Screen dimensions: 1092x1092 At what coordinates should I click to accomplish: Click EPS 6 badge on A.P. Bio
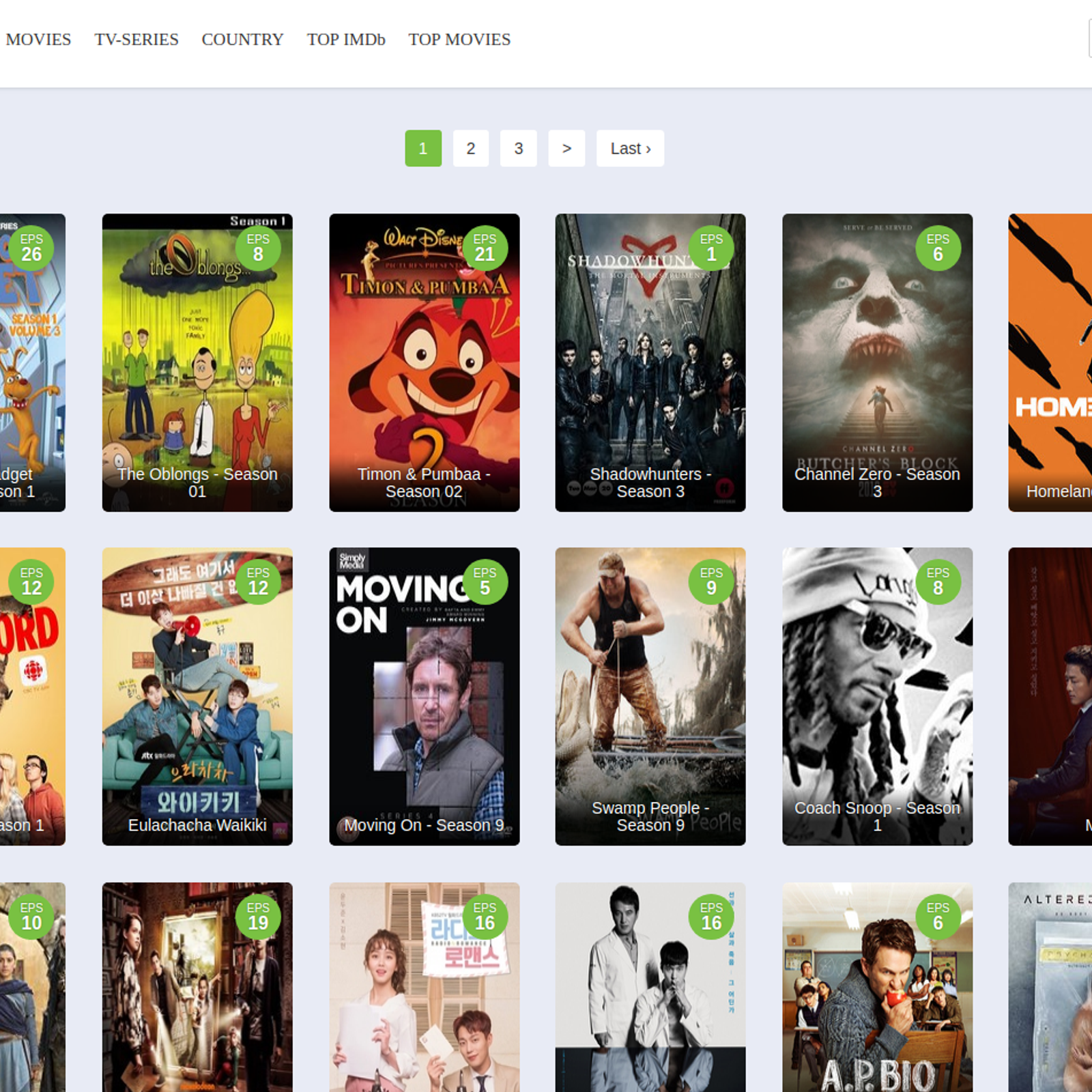pyautogui.click(x=938, y=917)
